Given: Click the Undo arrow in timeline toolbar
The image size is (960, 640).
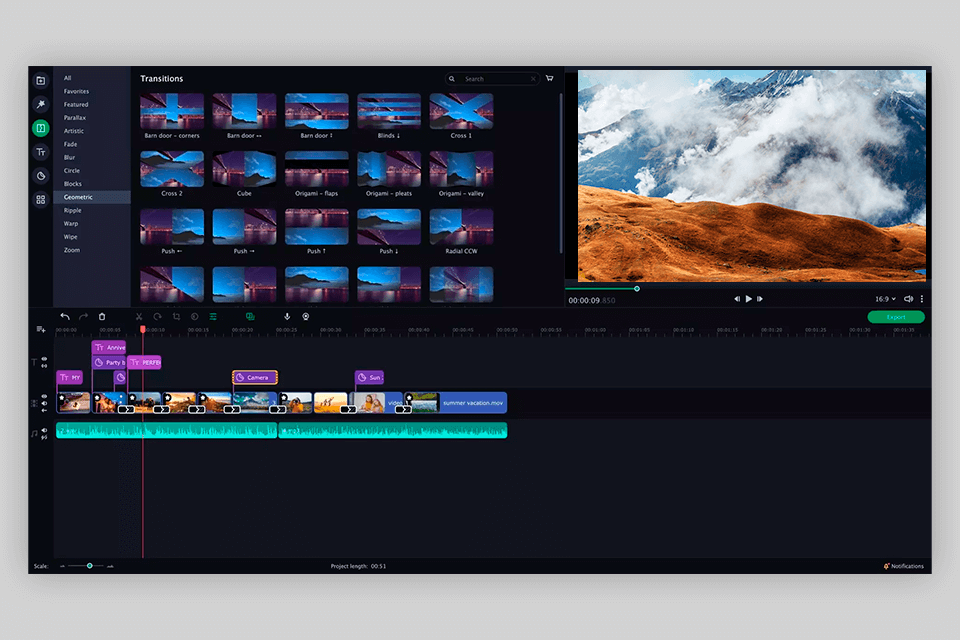Looking at the screenshot, I should click(65, 317).
